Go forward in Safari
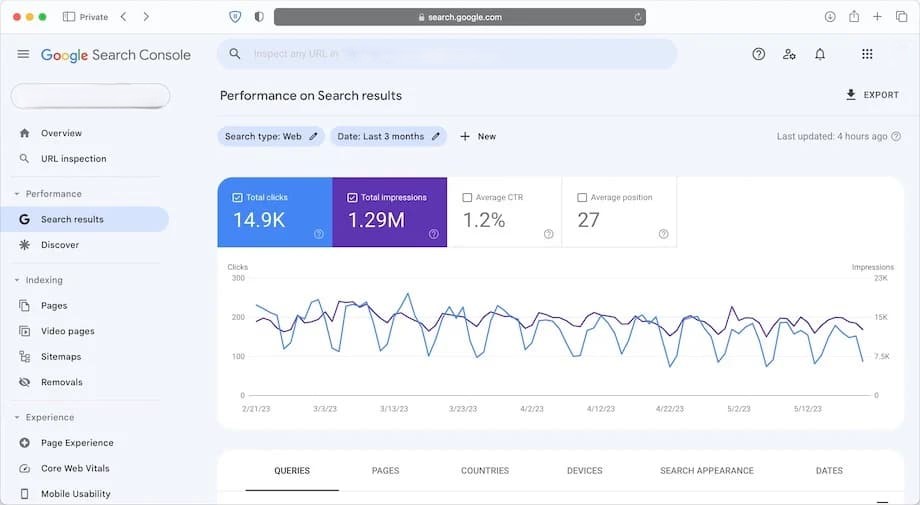Image resolution: width=920 pixels, height=505 pixels. [x=146, y=17]
